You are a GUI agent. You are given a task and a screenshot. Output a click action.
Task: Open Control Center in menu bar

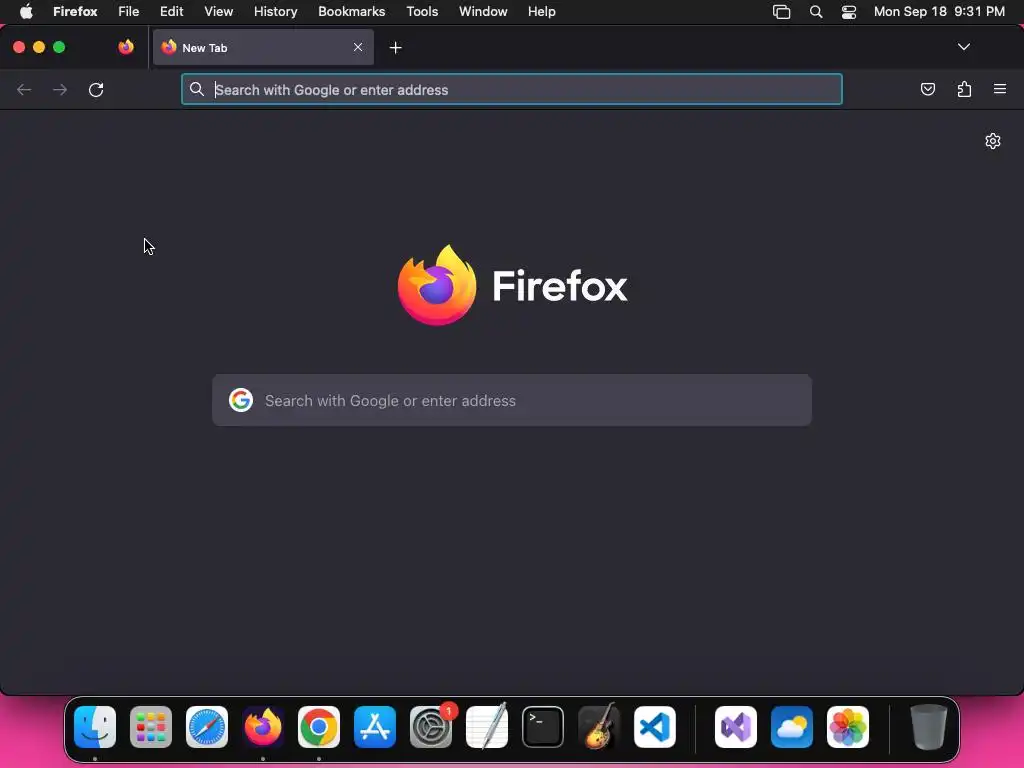coord(848,12)
